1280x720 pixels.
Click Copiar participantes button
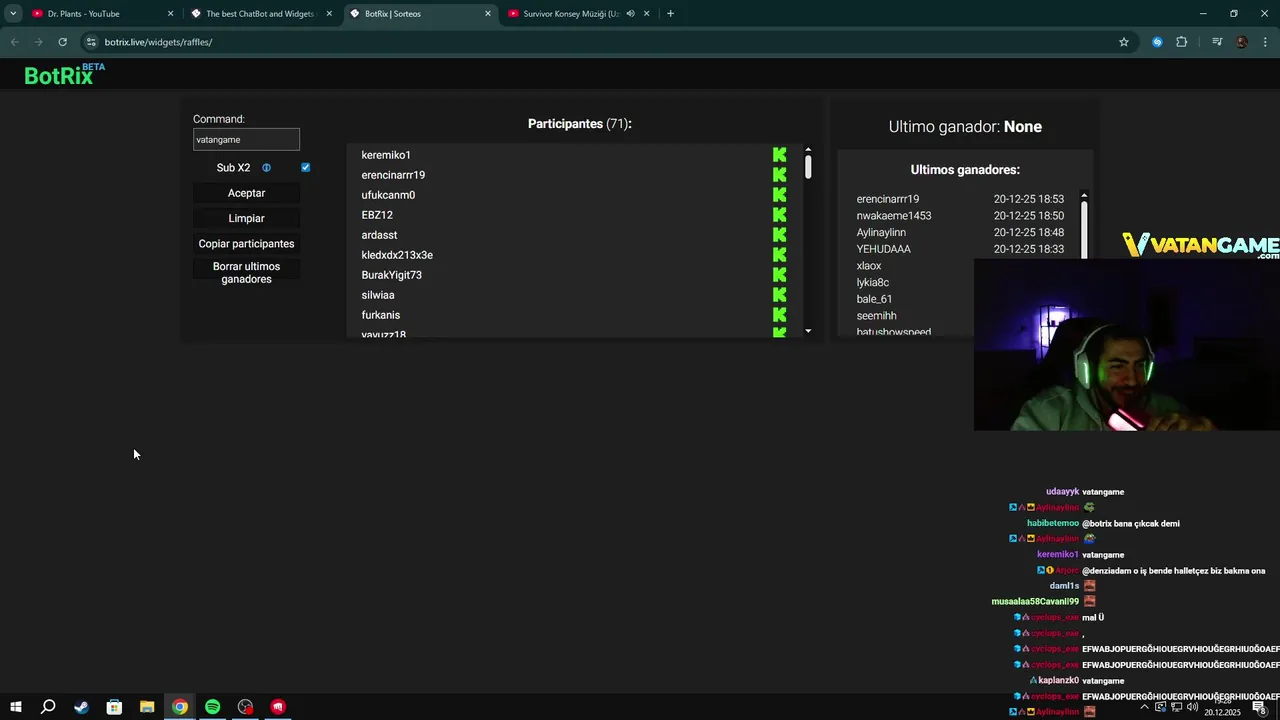246,244
